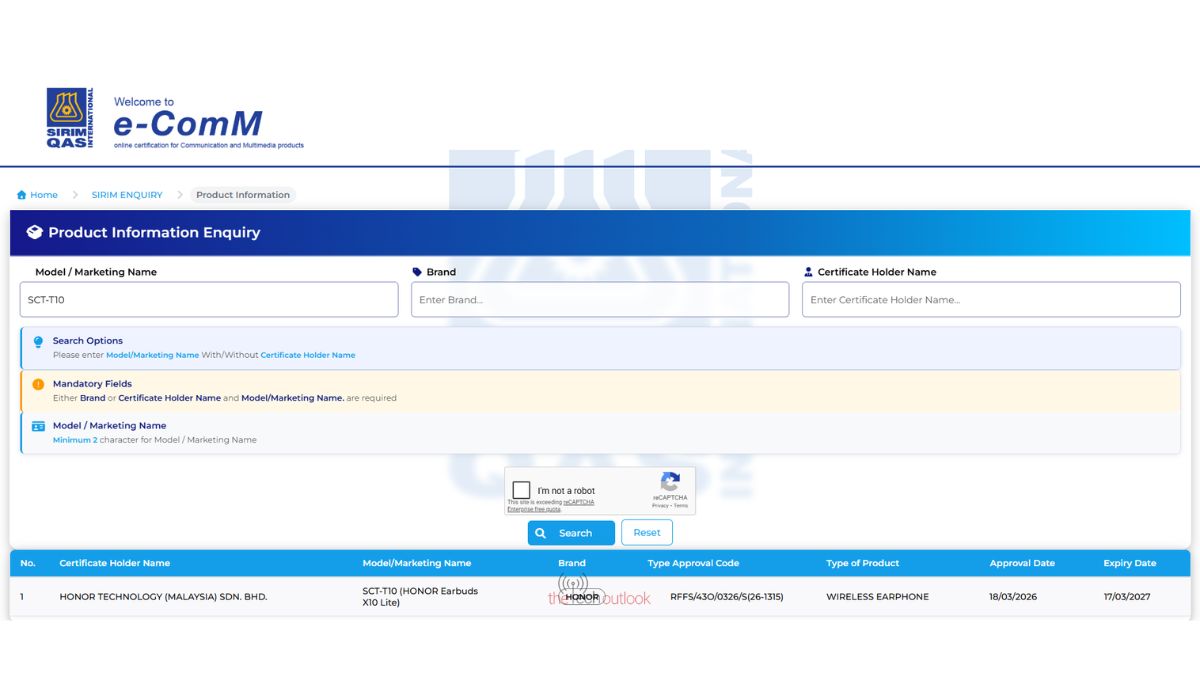Viewport: 1200px width, 675px height.
Task: Click the ID card icon for Model / Marketing Name
Action: click(x=38, y=426)
